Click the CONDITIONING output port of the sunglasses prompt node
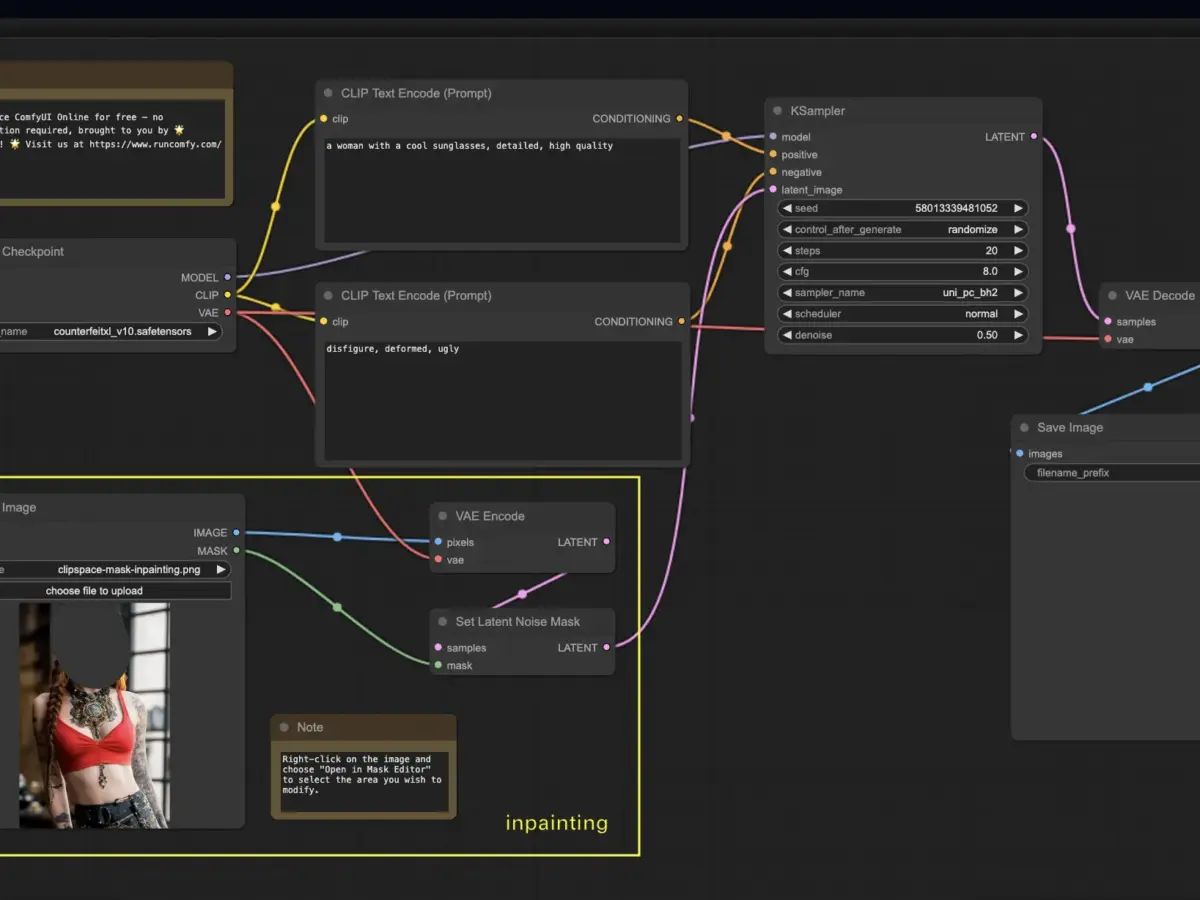The height and width of the screenshot is (900, 1200). 680,119
